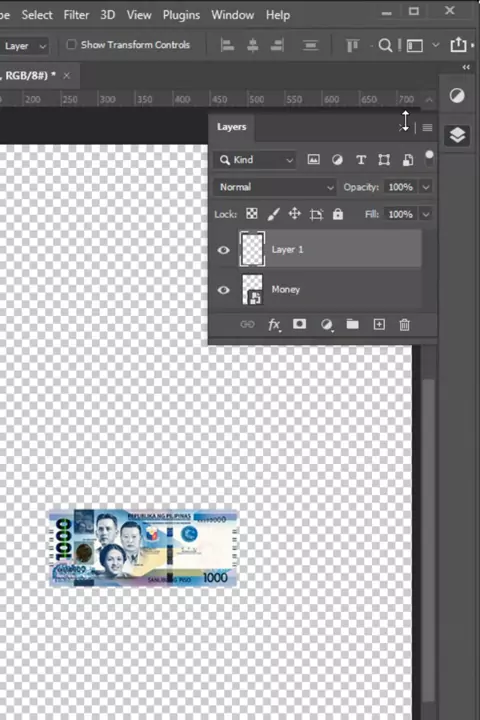Viewport: 480px width, 720px height.
Task: Open the workspace switcher icon
Action: point(414,45)
